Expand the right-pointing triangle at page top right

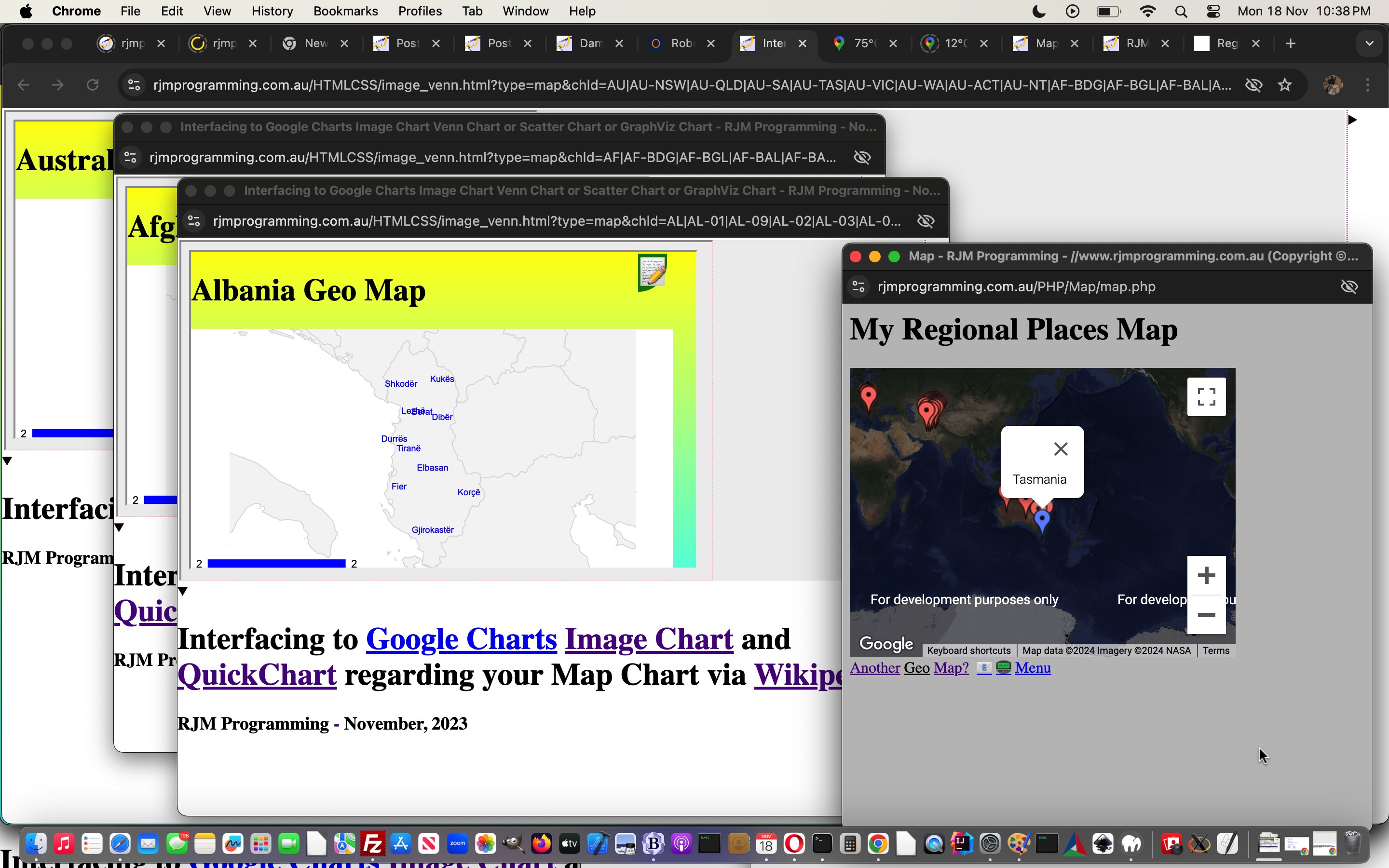(1352, 120)
